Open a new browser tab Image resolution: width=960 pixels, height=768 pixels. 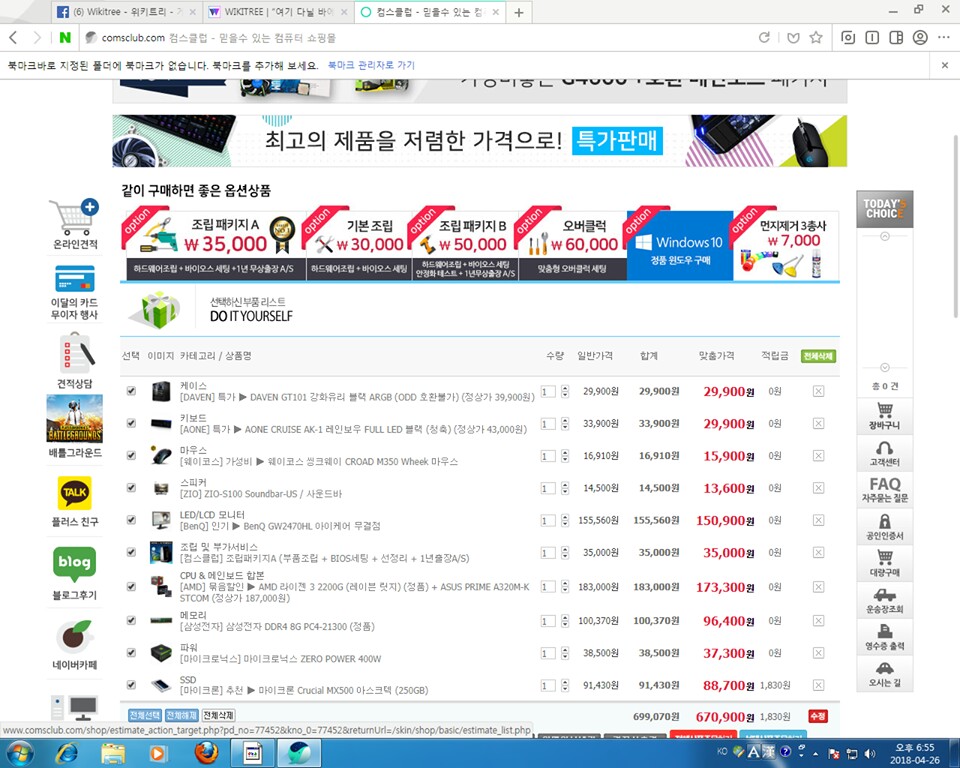pos(519,12)
